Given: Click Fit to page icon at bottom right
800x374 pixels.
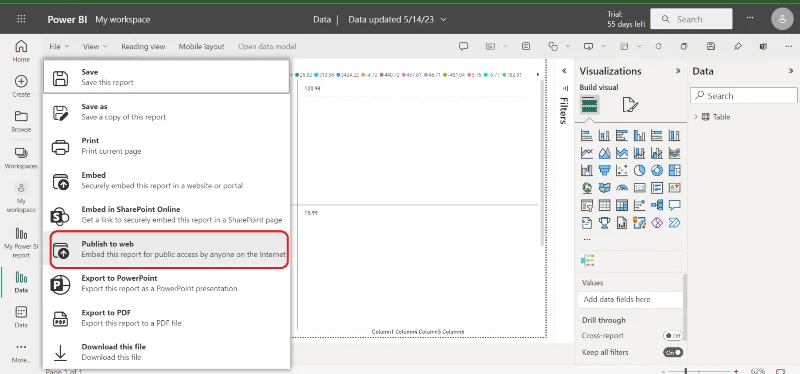Looking at the screenshot, I should (x=780, y=371).
